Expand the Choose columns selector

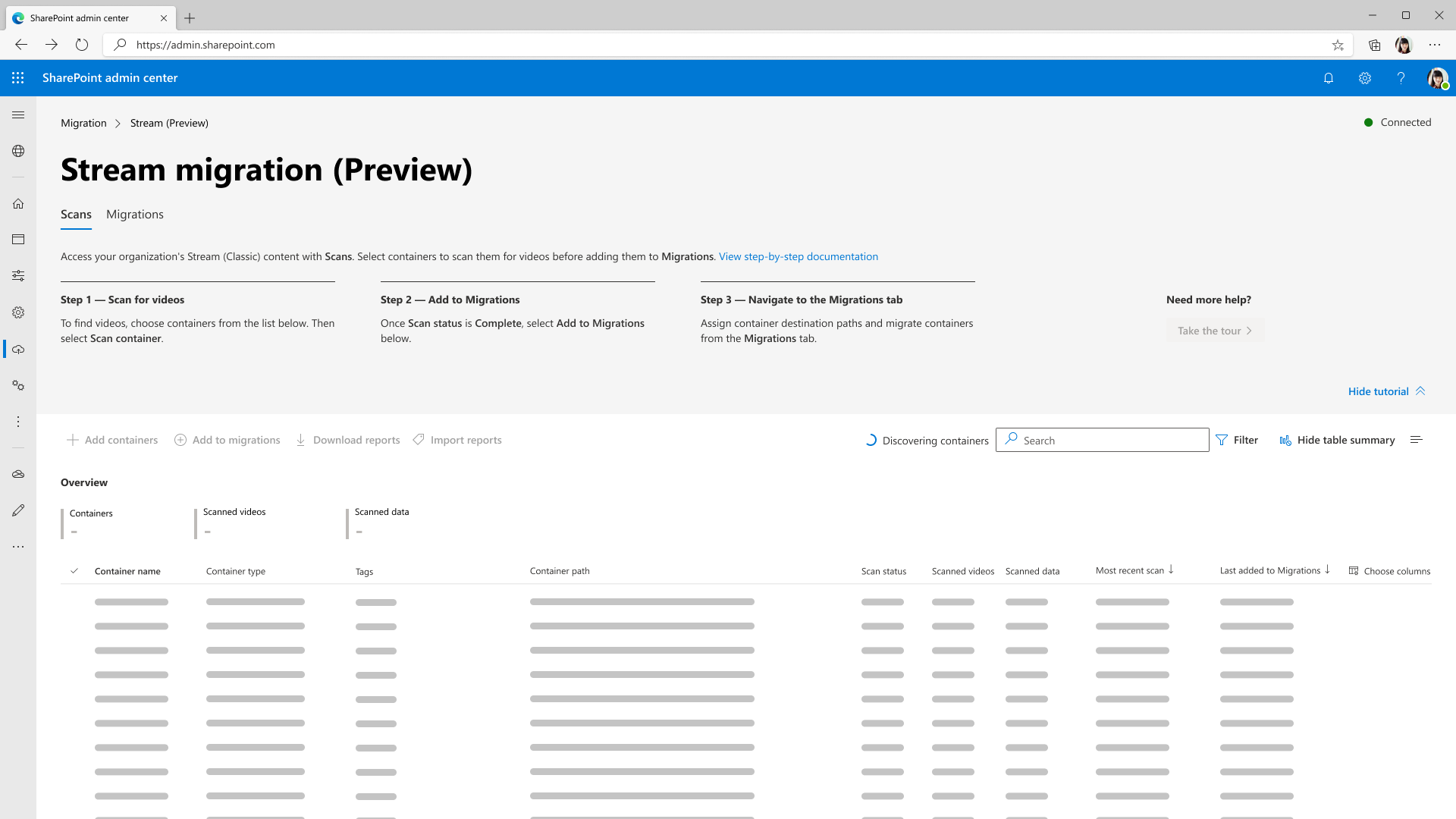click(1391, 570)
